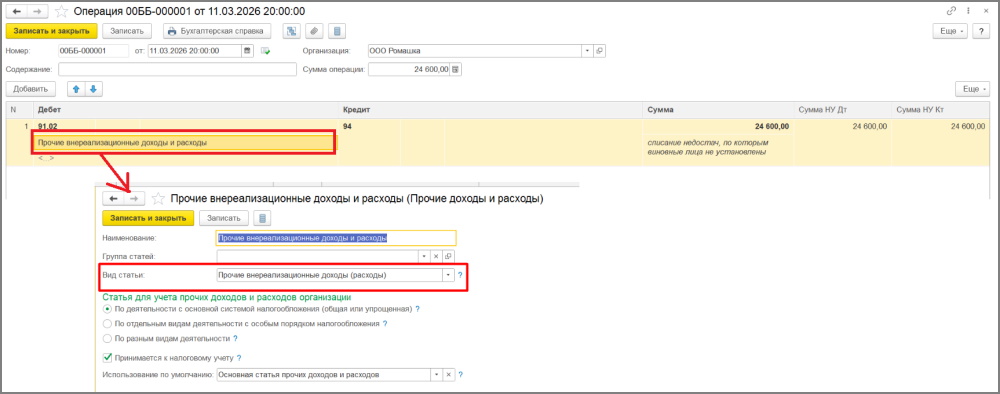Image resolution: width=1000 pixels, height=394 pixels.
Task: Click the Кредит column header
Action: click(490, 110)
